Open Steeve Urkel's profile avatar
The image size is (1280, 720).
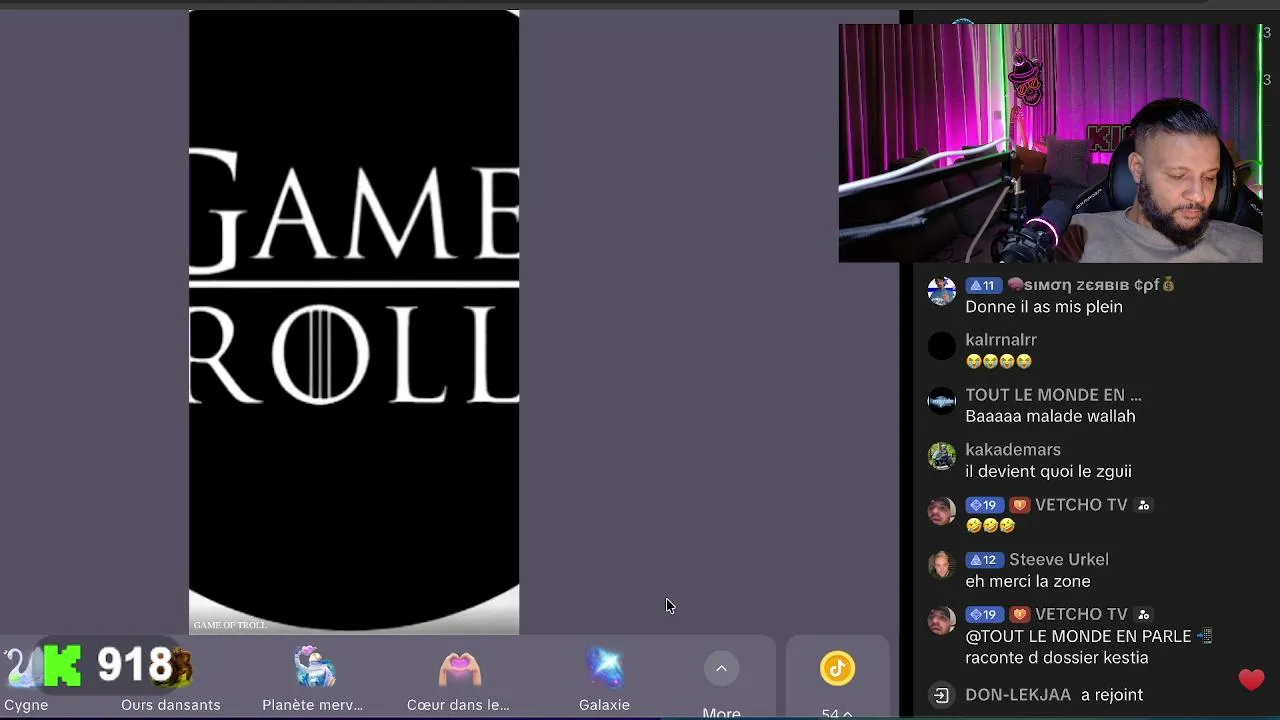942,566
